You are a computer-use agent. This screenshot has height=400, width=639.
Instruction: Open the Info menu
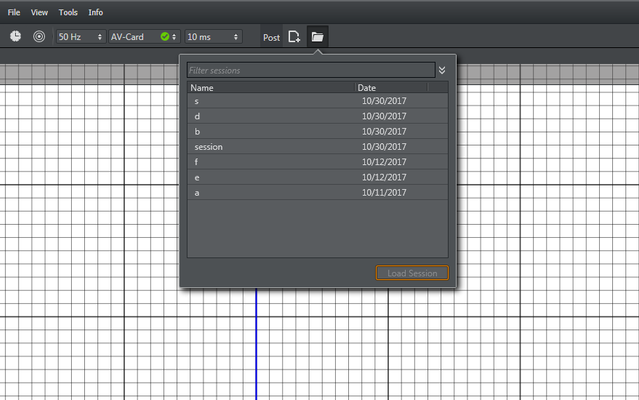[95, 12]
